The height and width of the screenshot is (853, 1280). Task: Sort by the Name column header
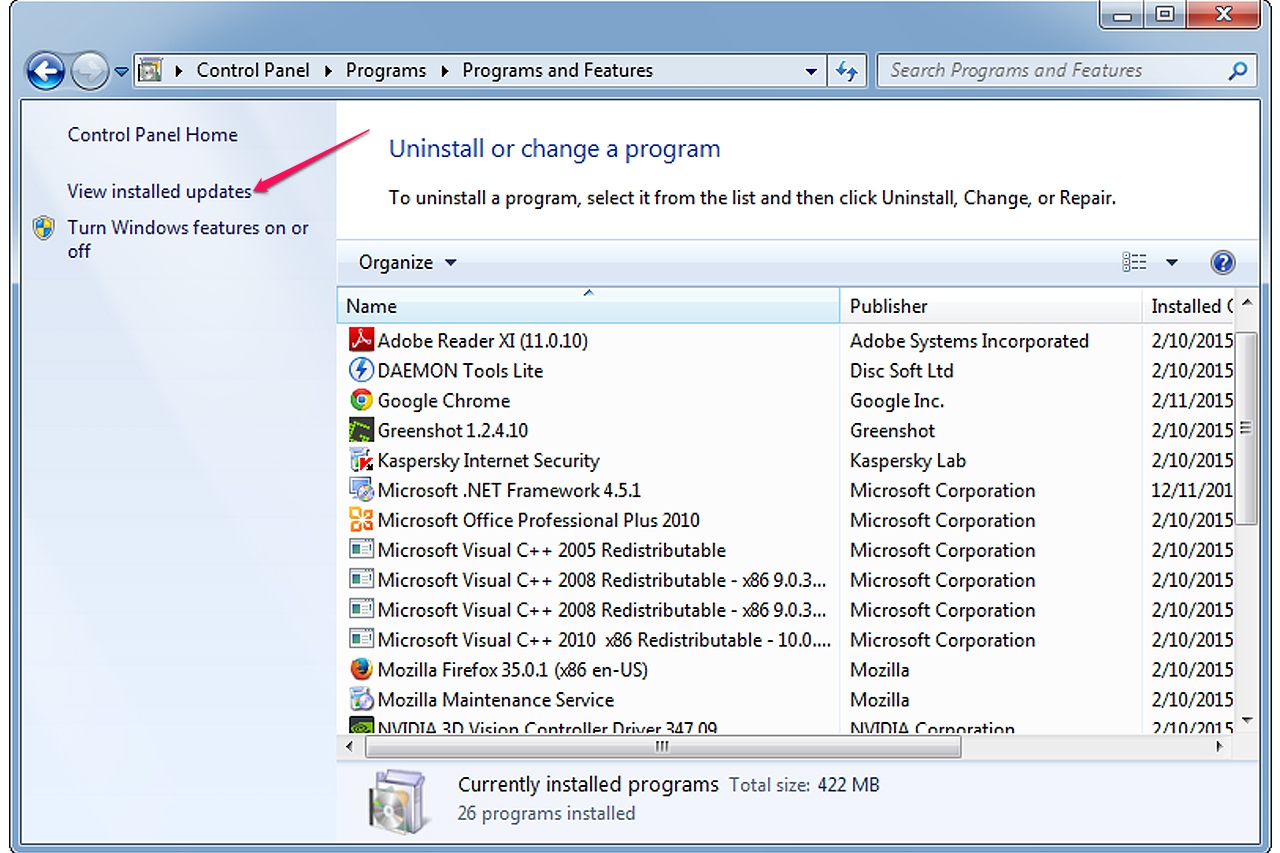pyautogui.click(x=588, y=306)
